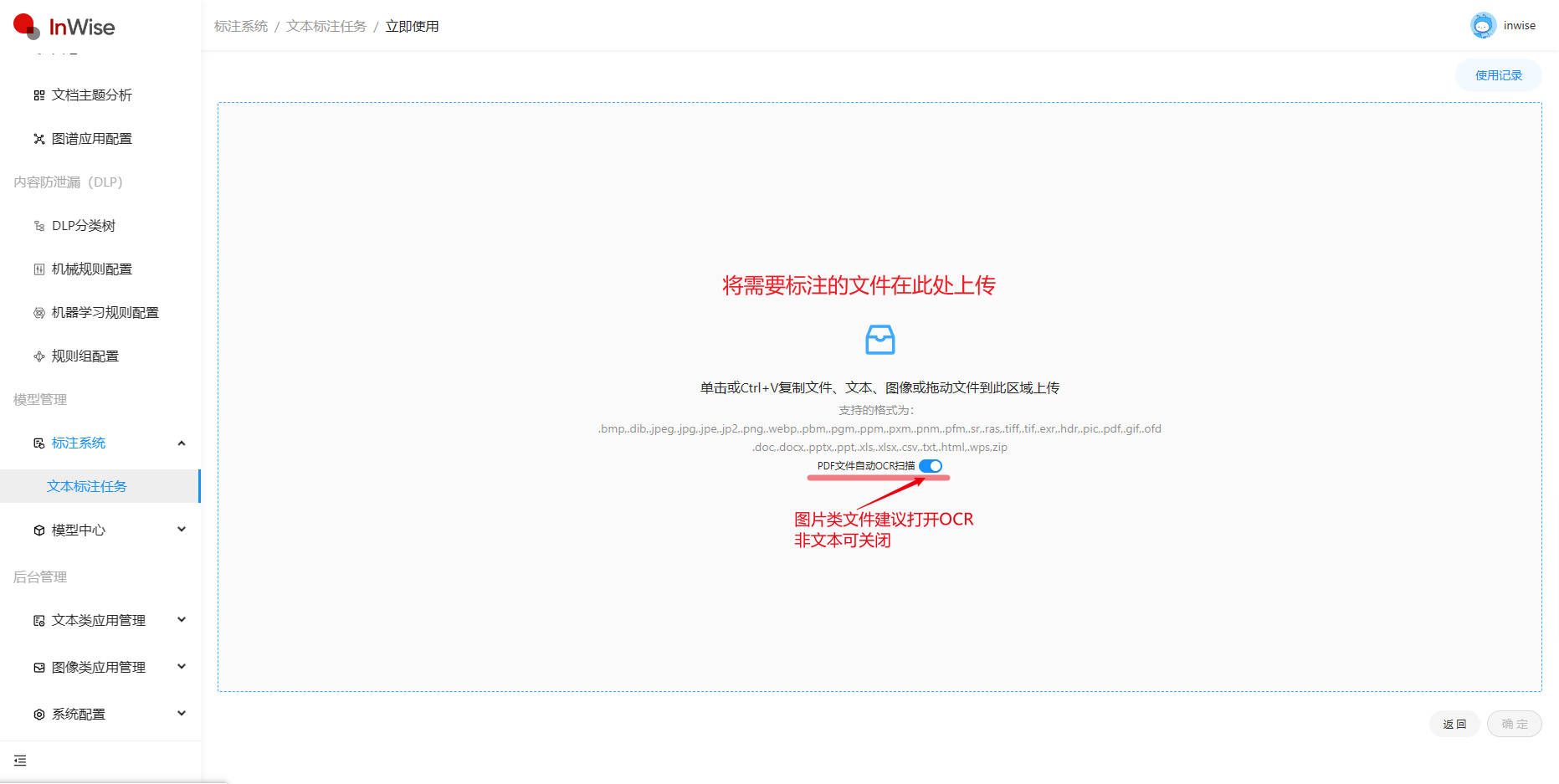Screen dimensions: 1559x784
Task: Expand the 文本类应用管理 chevron
Action: pyautogui.click(x=182, y=620)
